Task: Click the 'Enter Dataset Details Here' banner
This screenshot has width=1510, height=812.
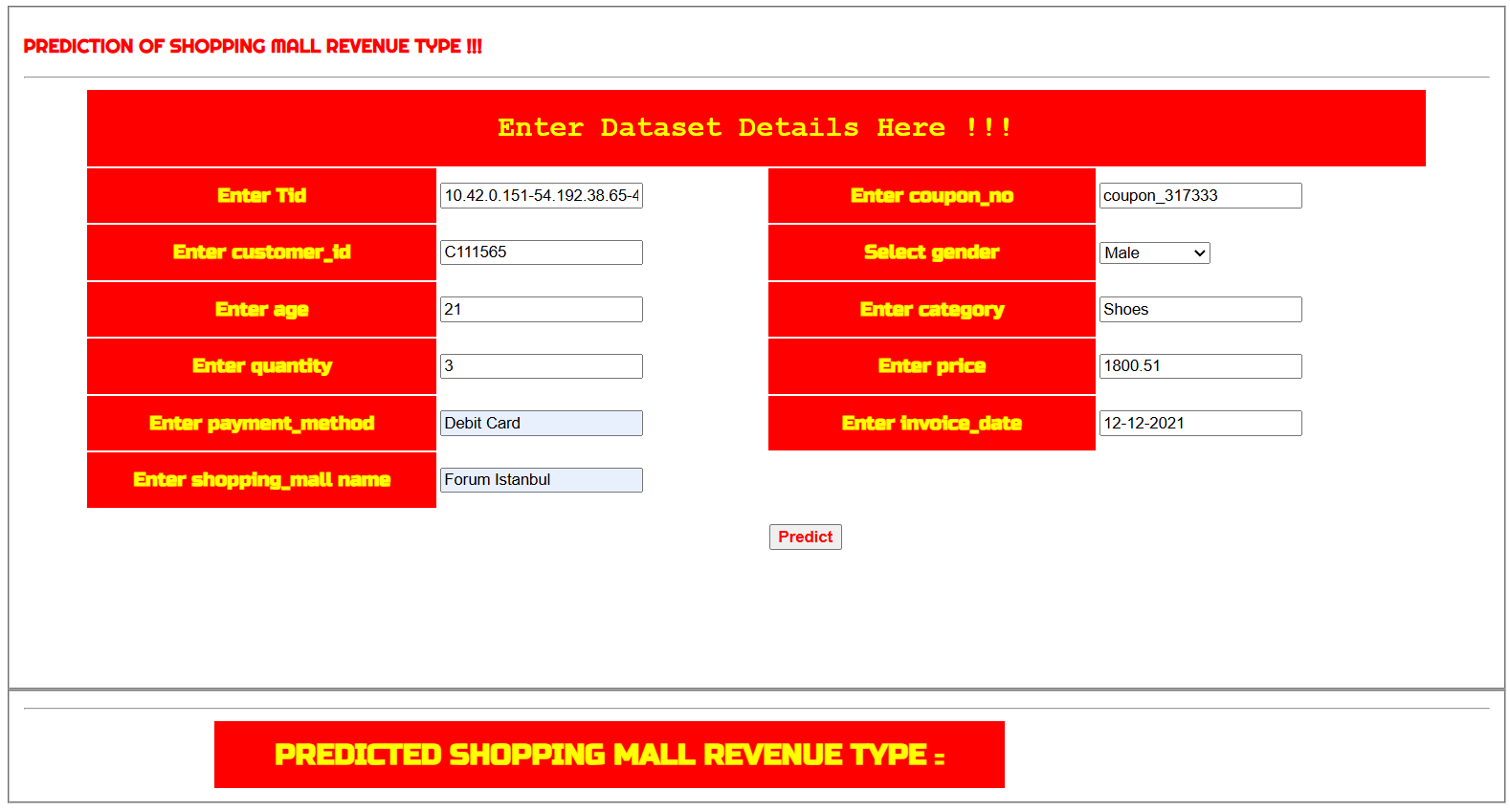Action: 755,128
